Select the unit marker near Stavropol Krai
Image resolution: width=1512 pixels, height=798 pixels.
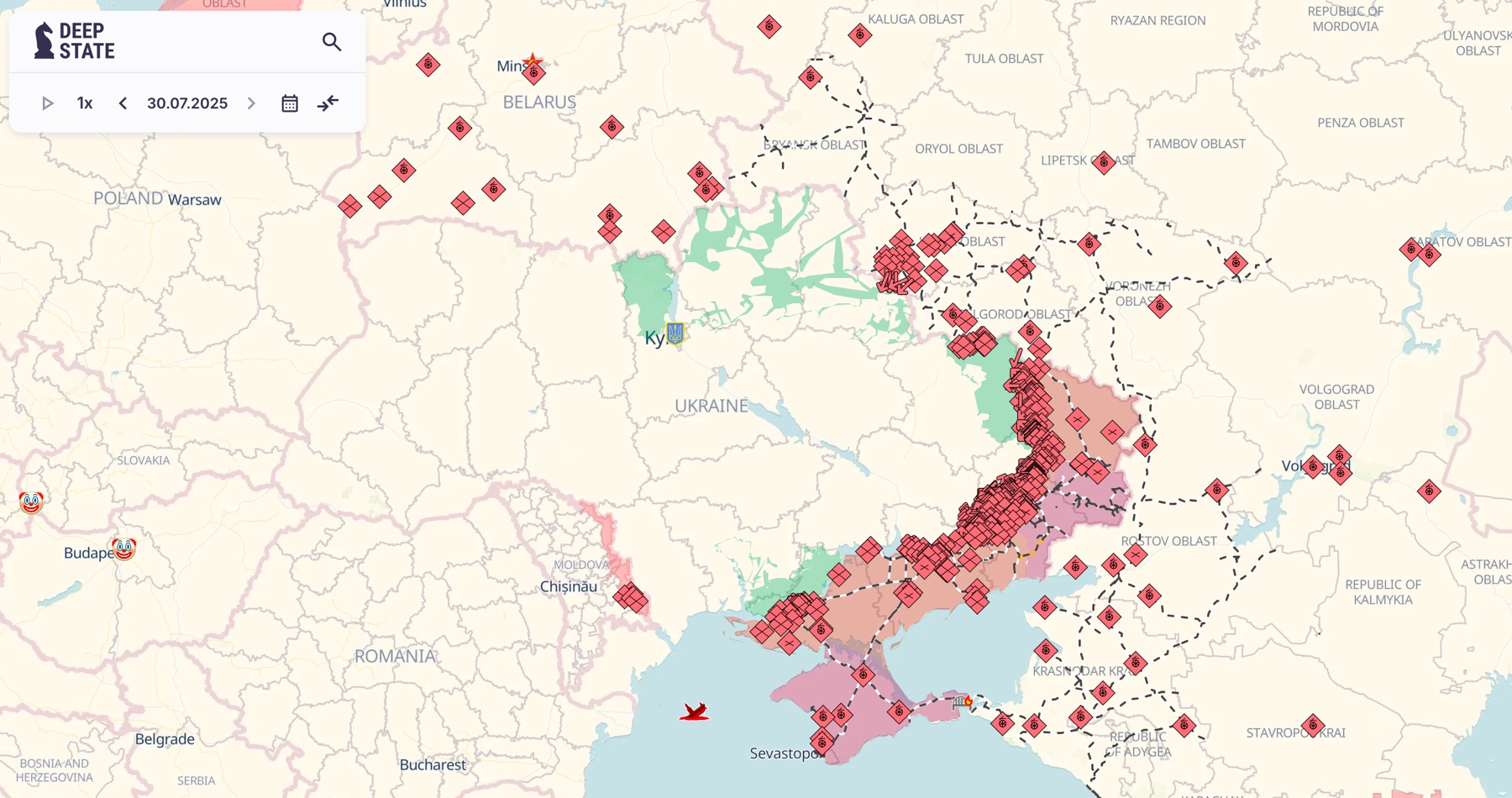point(1313,725)
